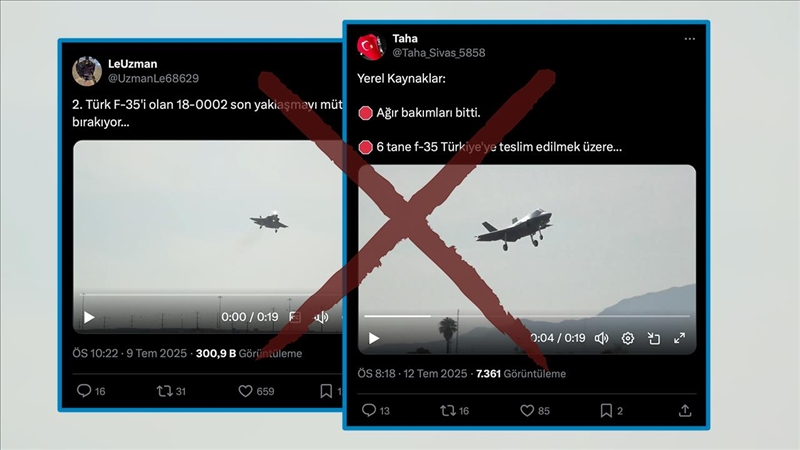Viewport: 800px width, 450px height.
Task: Bookmark LeUzman's tweet
Action: pyautogui.click(x=326, y=391)
